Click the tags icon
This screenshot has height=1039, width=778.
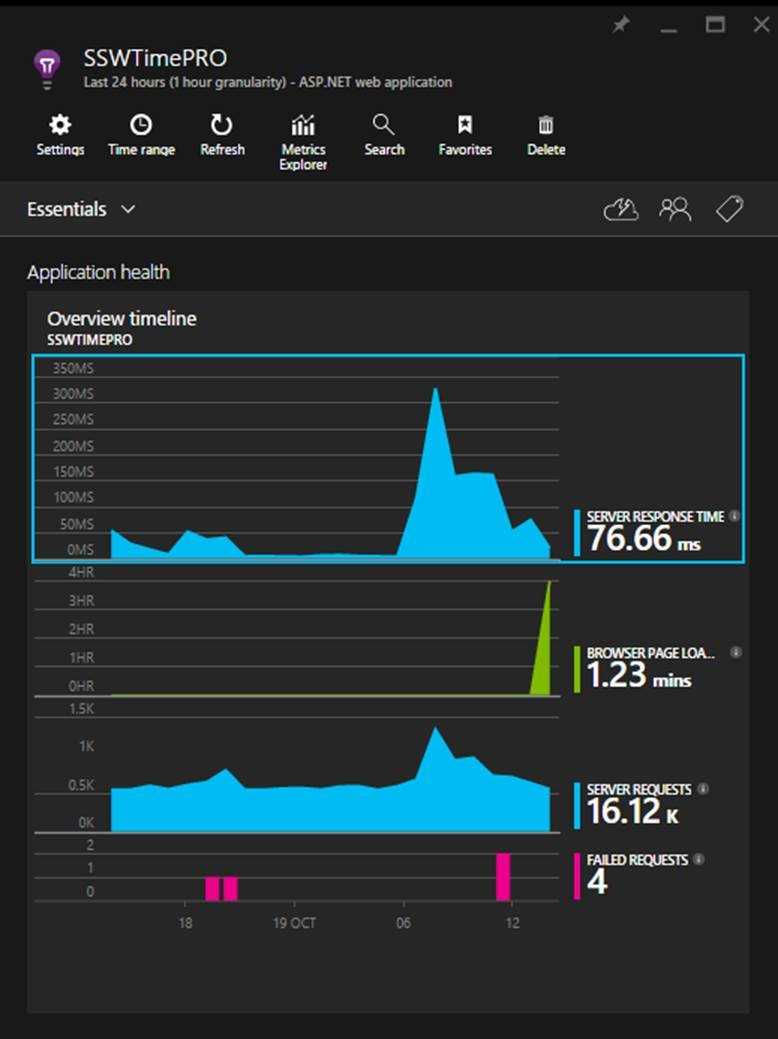coord(729,209)
